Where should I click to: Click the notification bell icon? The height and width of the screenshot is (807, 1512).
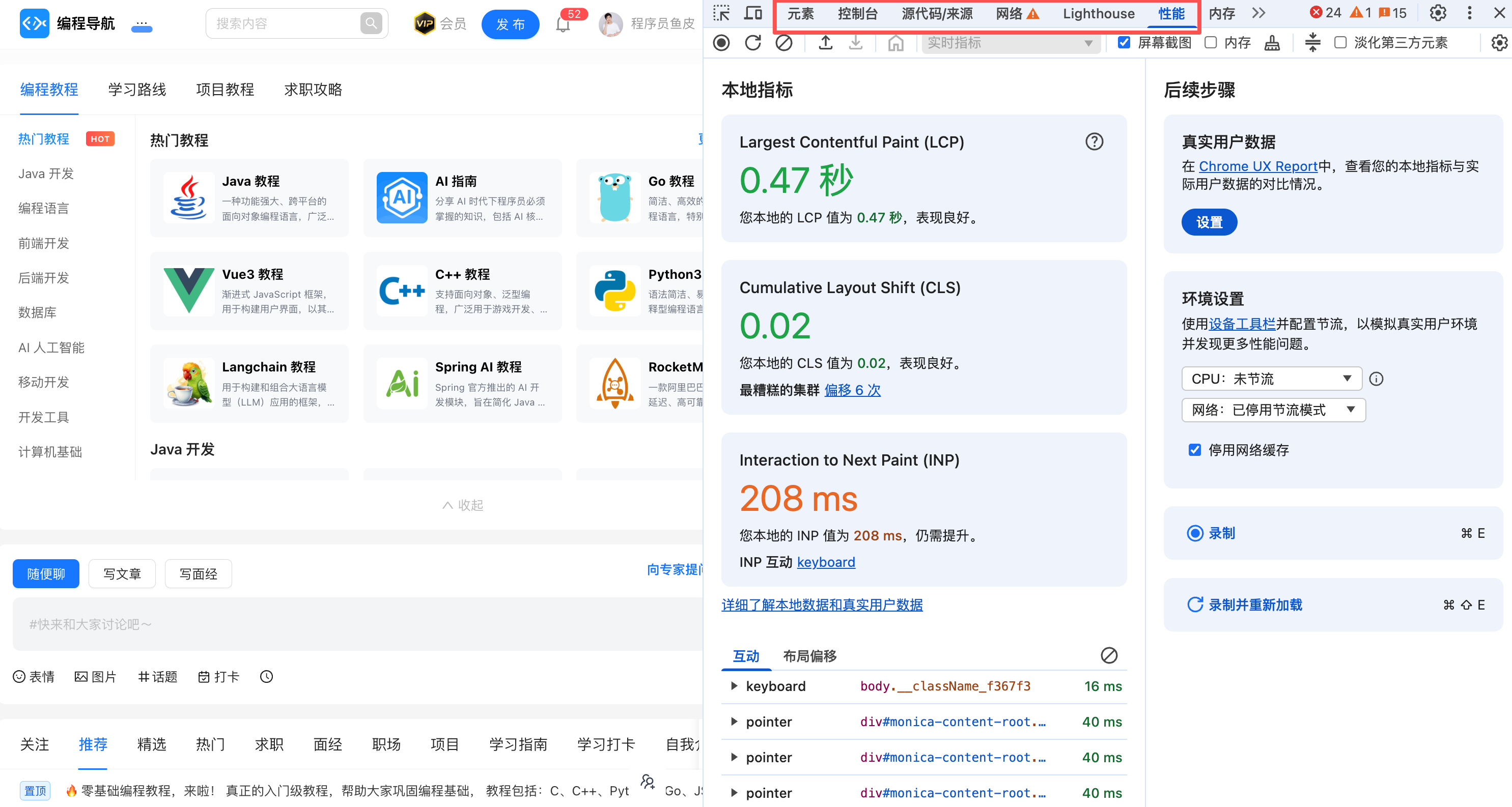tap(563, 24)
